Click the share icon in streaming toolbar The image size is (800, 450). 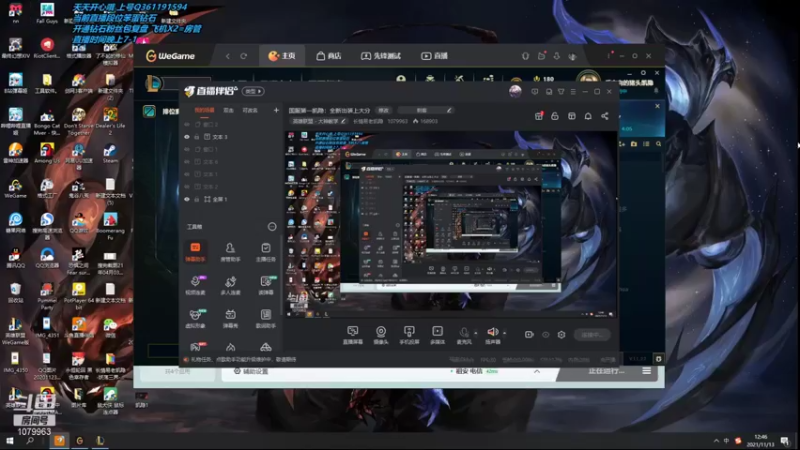click(605, 116)
